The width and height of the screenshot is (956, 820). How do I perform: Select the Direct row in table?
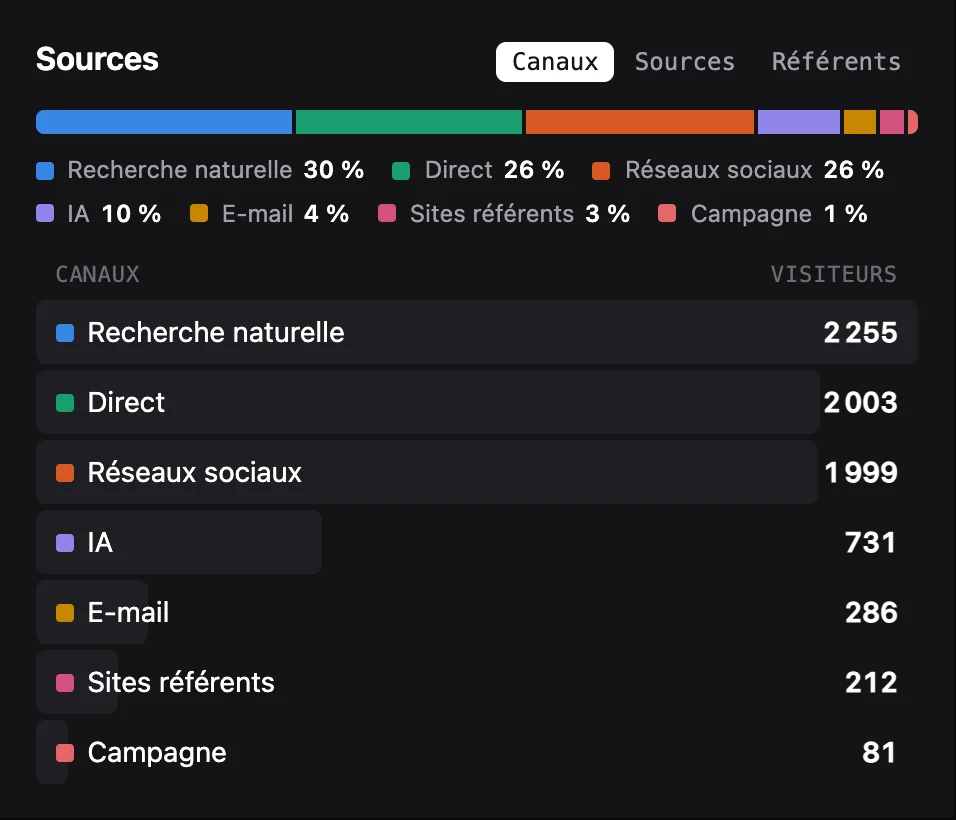(x=477, y=402)
